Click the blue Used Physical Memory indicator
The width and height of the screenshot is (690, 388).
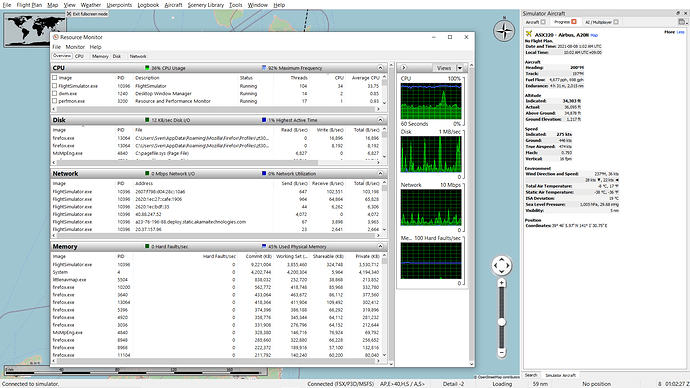[x=264, y=246]
